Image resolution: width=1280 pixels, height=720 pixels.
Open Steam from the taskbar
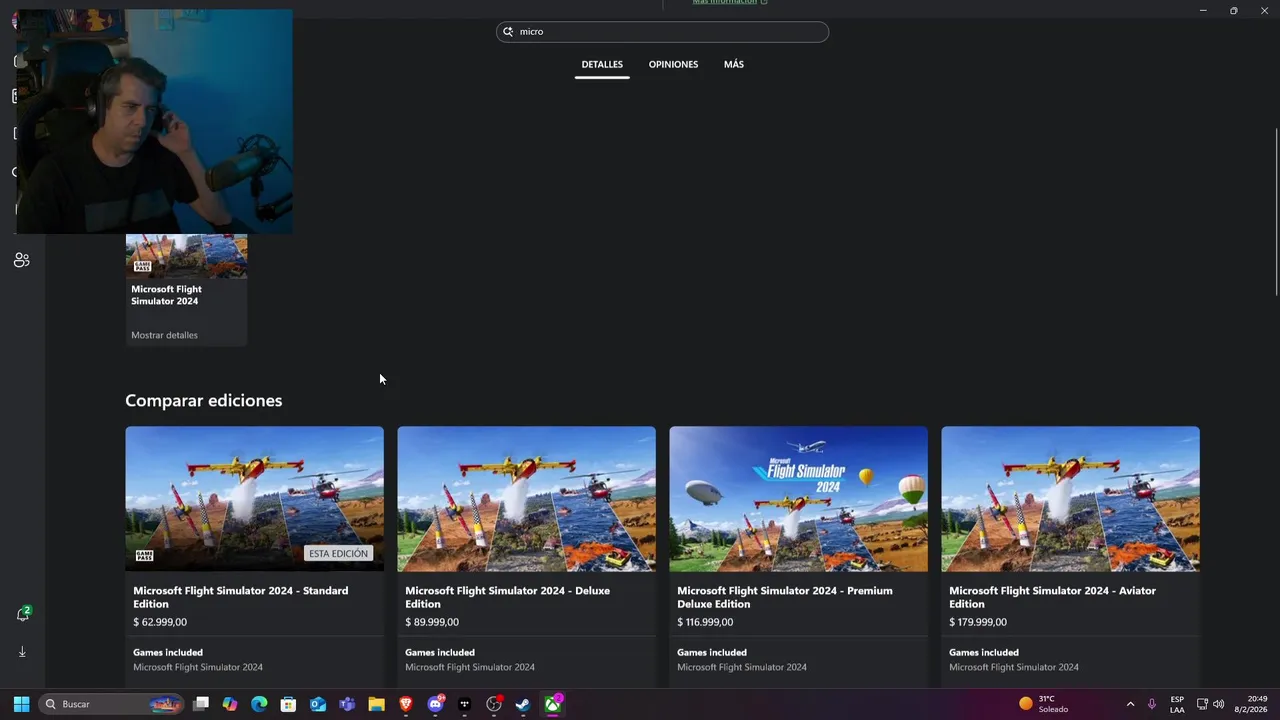tap(523, 704)
